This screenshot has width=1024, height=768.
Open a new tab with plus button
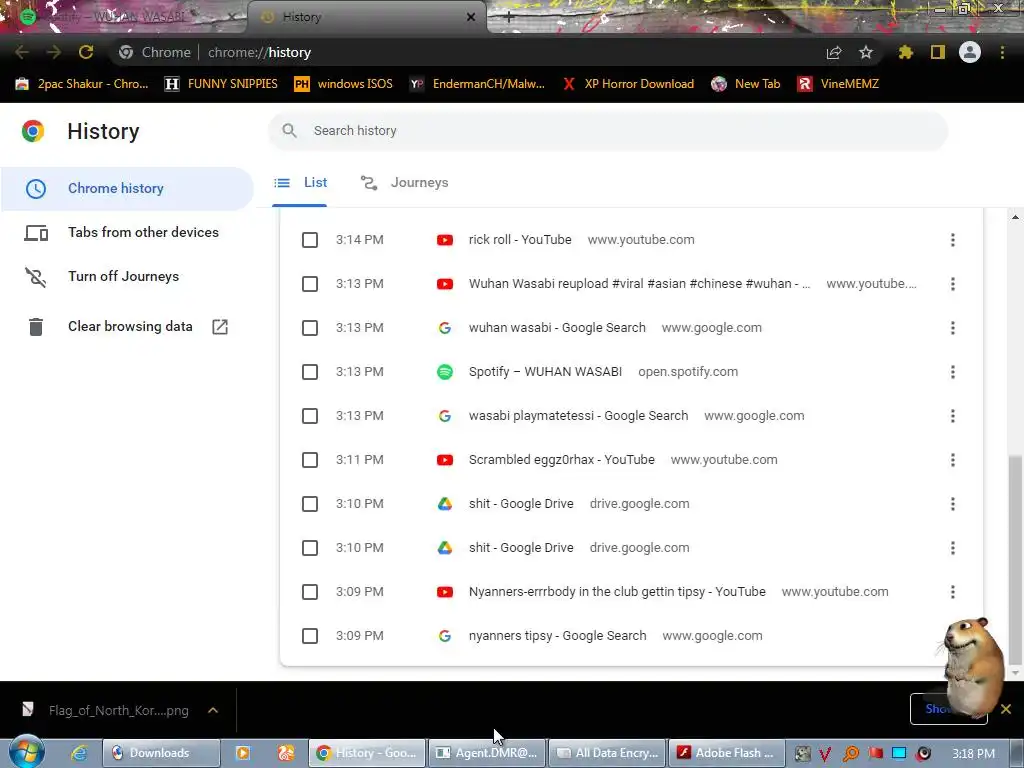tap(509, 18)
